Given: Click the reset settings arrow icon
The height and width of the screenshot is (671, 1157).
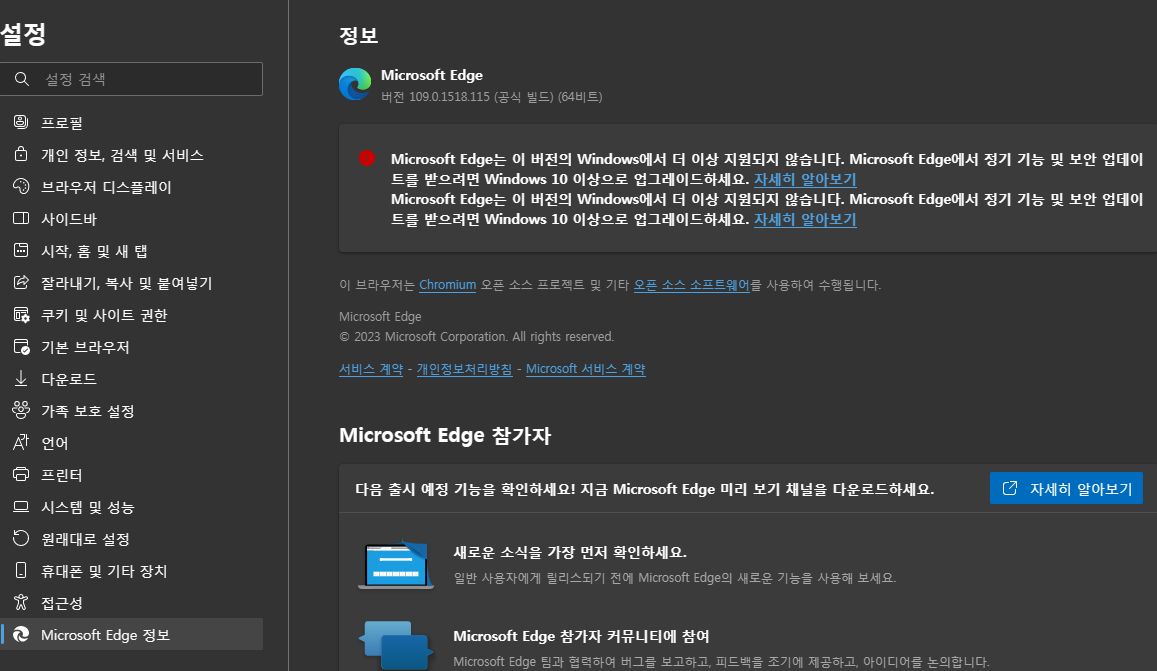Looking at the screenshot, I should 21,538.
